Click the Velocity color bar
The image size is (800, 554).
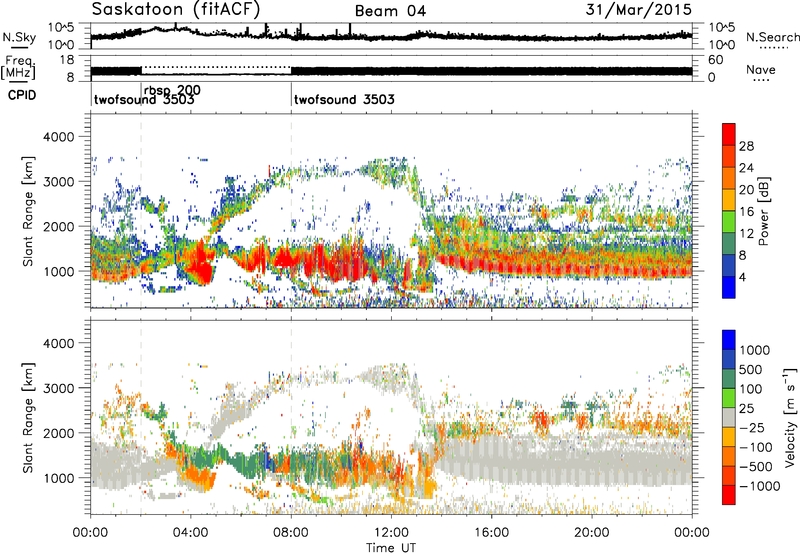point(729,417)
